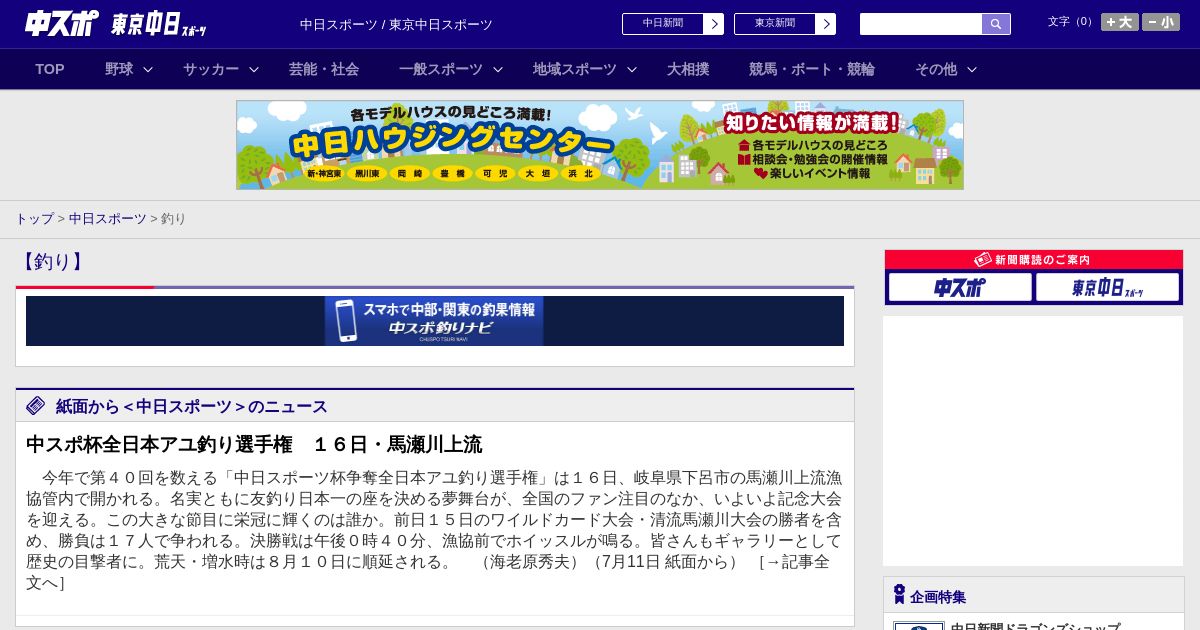This screenshot has height=630, width=1200.
Task: Open the 地域スポーツ menu item
Action: (575, 69)
